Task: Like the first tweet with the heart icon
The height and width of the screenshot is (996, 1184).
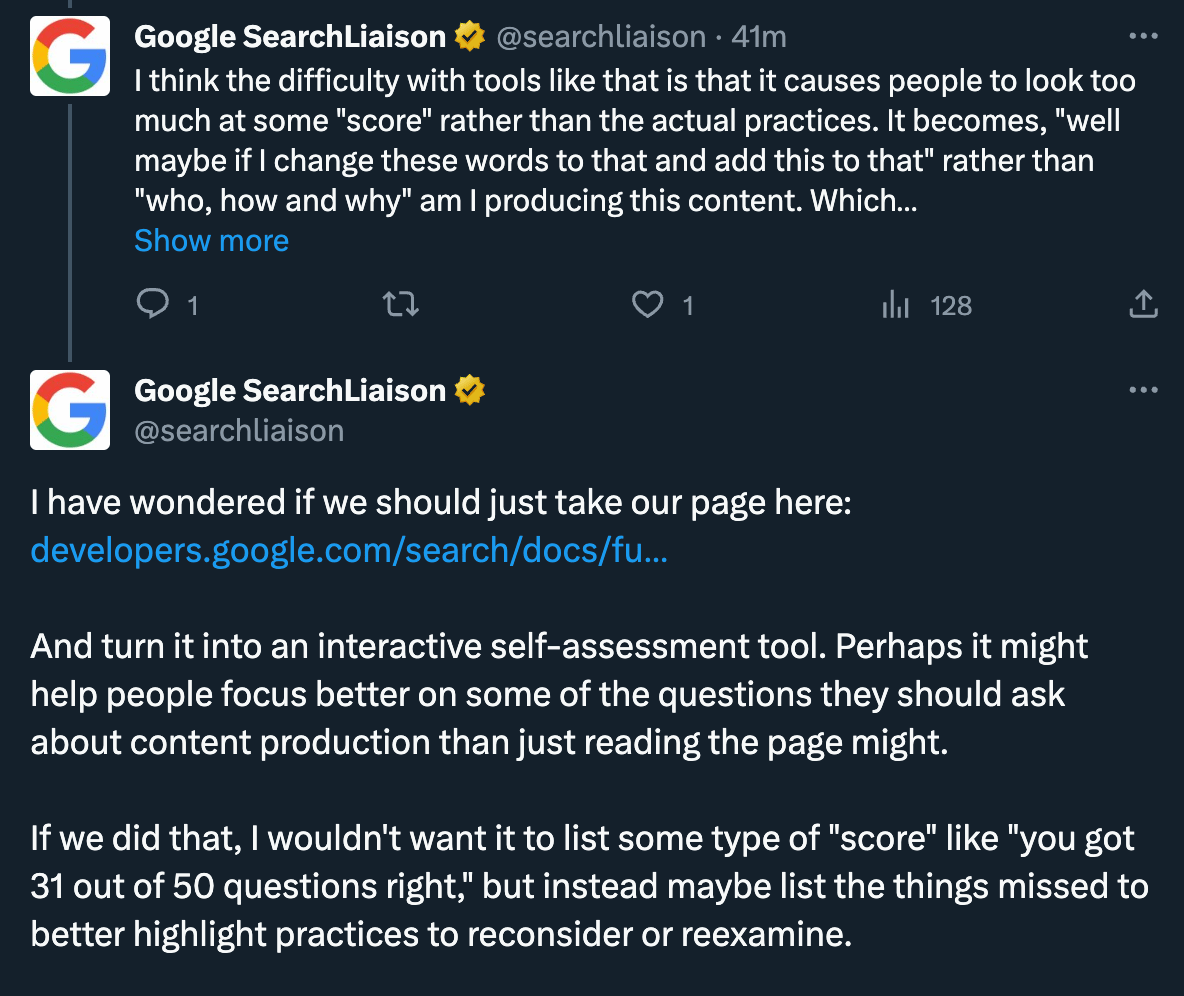Action: [x=649, y=305]
